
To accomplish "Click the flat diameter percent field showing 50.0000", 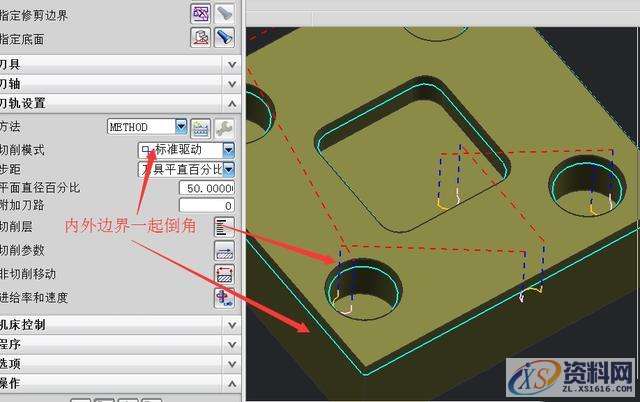I will [207, 188].
